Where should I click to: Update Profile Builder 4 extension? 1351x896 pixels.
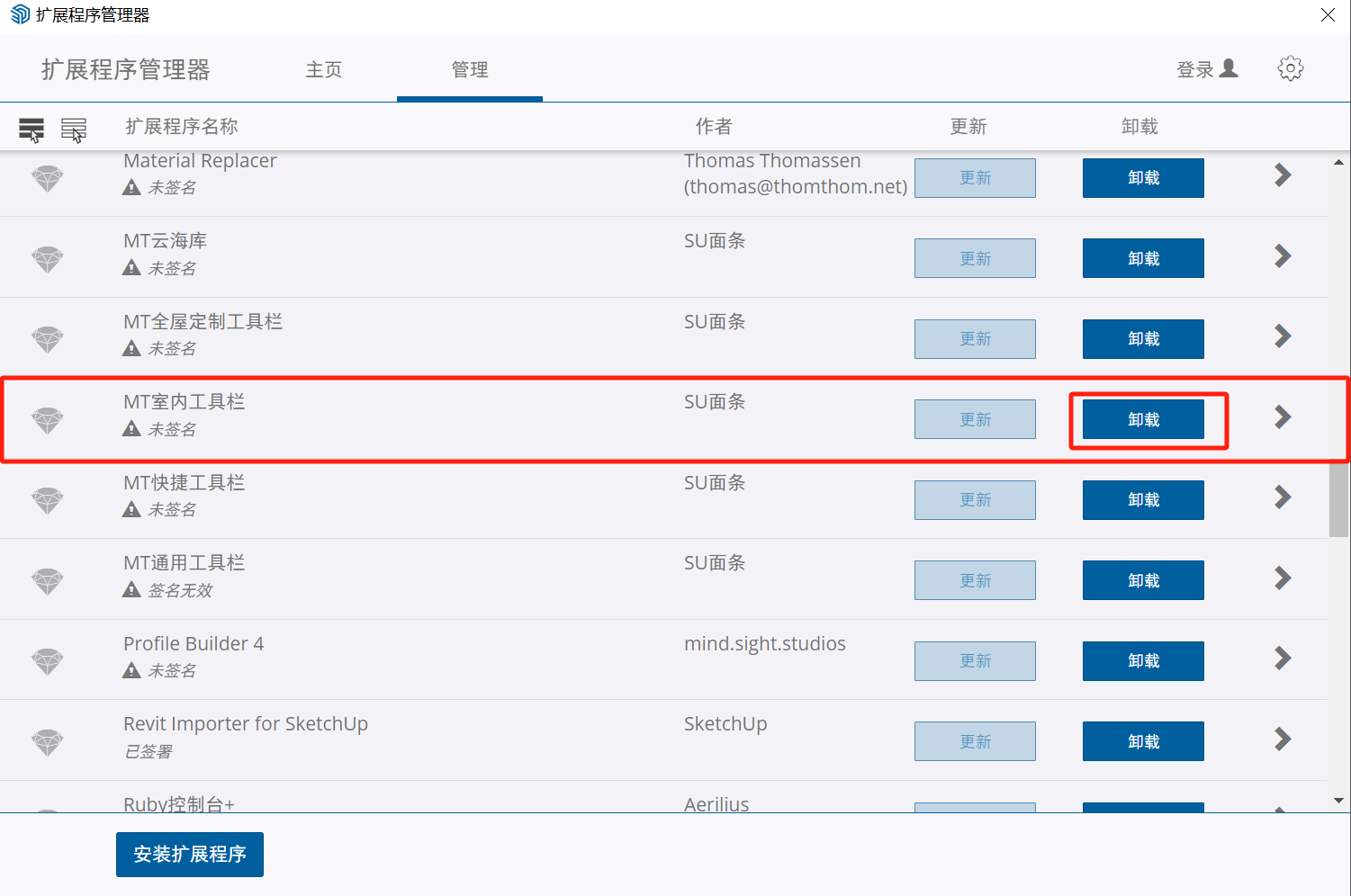pyautogui.click(x=975, y=661)
